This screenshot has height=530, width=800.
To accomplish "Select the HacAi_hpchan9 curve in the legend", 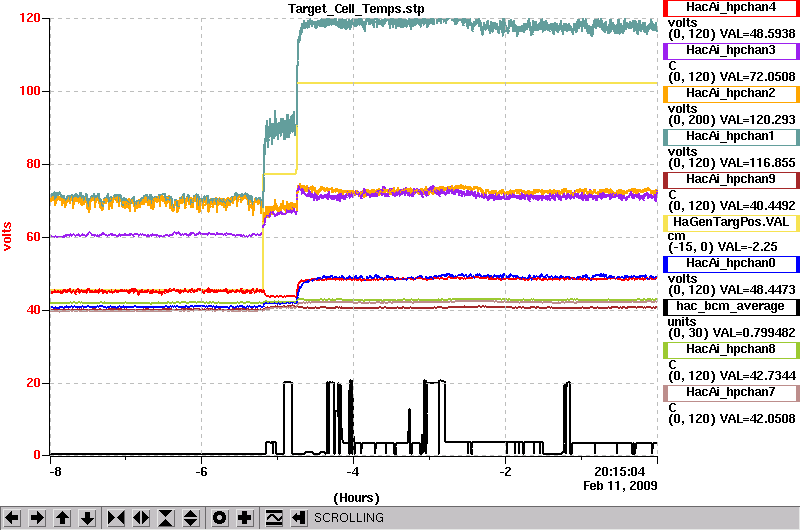I will [731, 180].
